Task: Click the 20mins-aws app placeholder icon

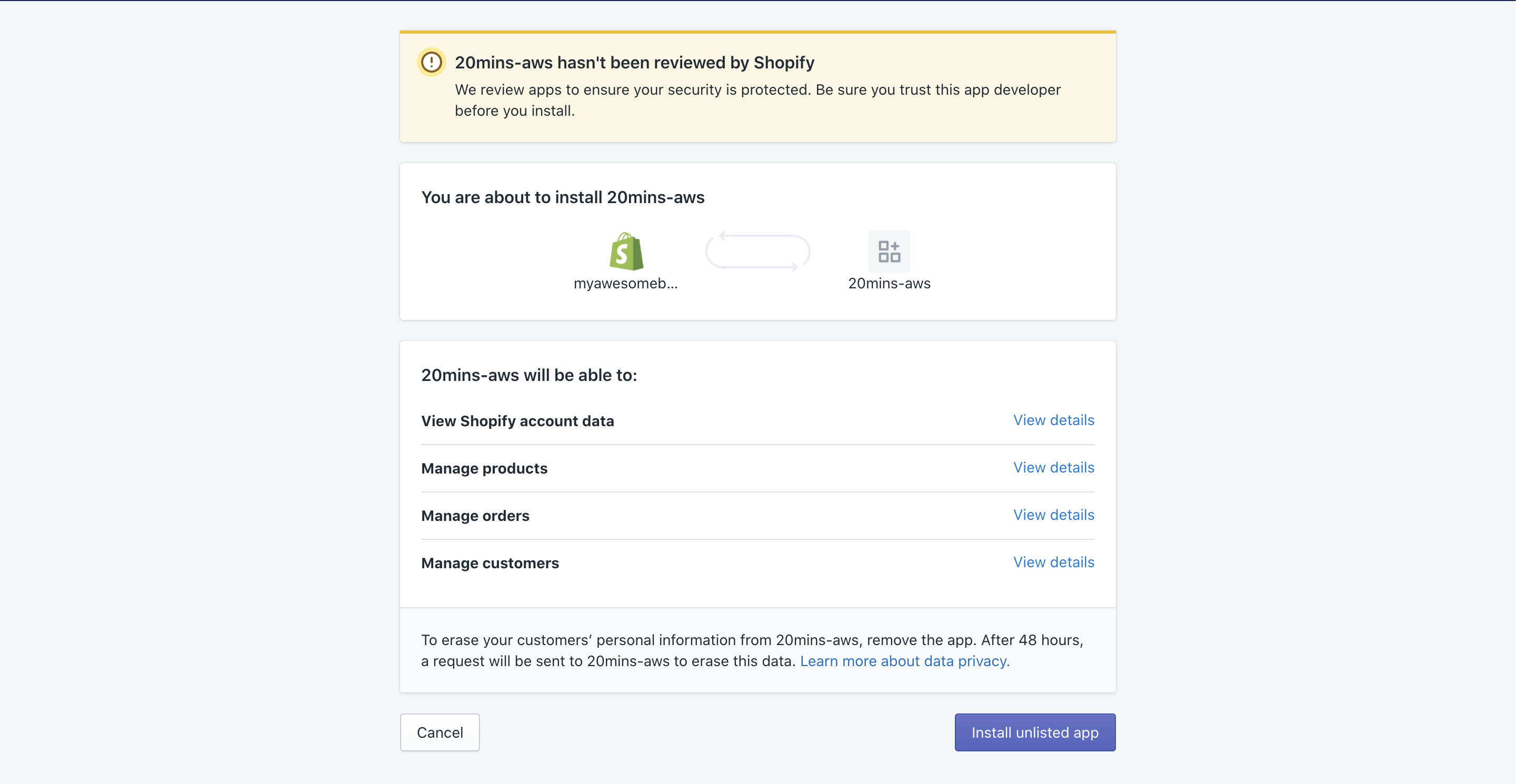Action: (x=889, y=252)
